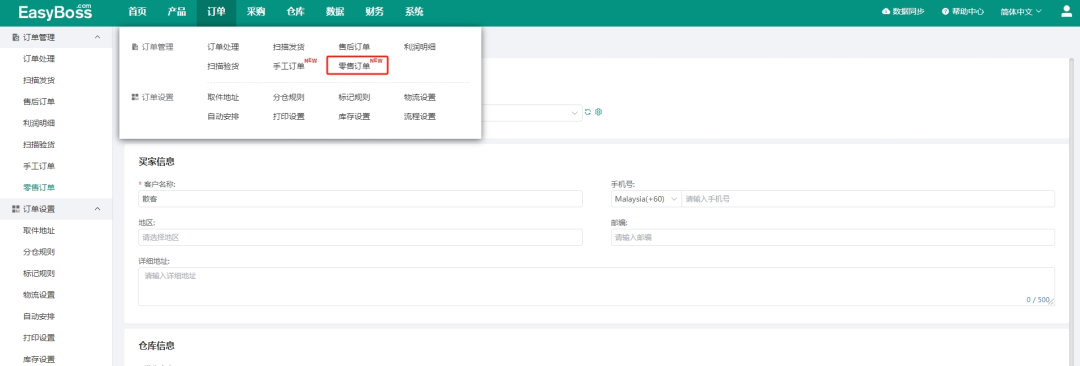1080x366 pixels.
Task: Open 扫描发货 in the left sidebar
Action: click(x=39, y=80)
